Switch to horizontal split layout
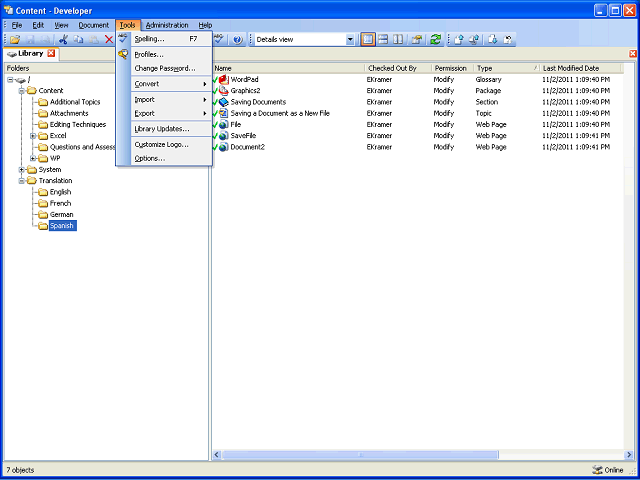This screenshot has width=640, height=480. [383, 40]
